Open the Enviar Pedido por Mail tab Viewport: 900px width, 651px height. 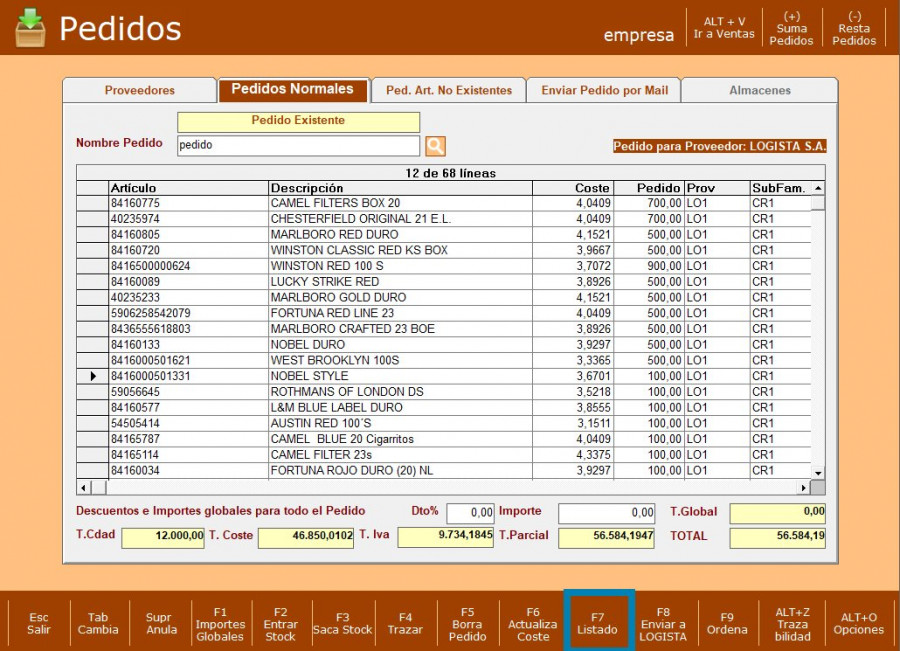point(604,90)
